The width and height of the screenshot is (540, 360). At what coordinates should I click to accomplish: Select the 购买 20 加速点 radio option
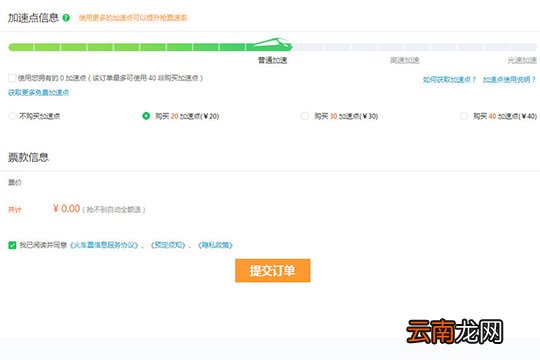(146, 116)
